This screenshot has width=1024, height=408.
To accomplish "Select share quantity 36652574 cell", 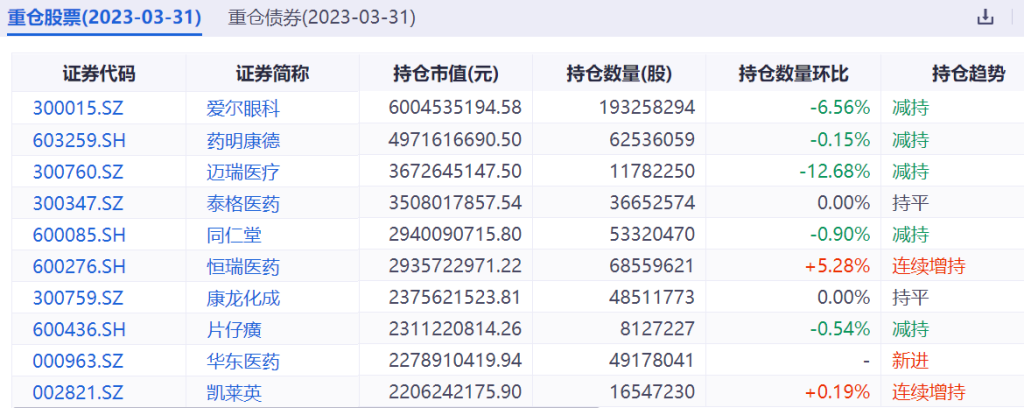I will tap(652, 204).
